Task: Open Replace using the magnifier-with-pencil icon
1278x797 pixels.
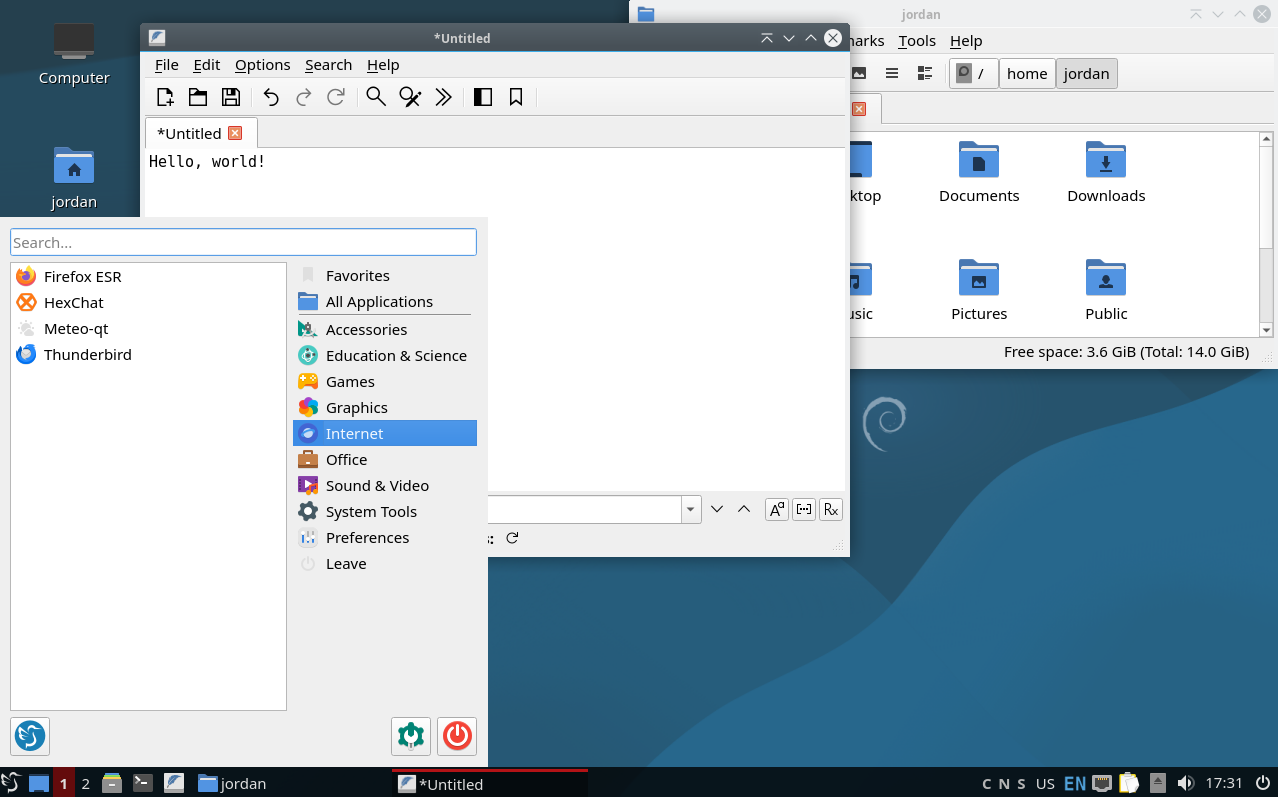Action: pos(410,97)
